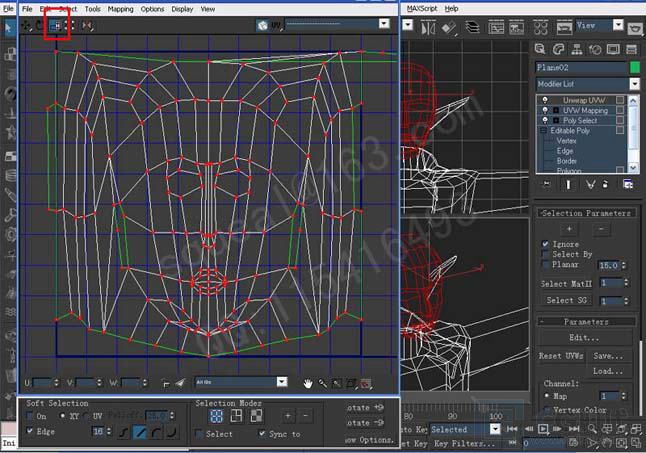
Task: Choose the smooth S-curve falloff type
Action: [x=124, y=432]
